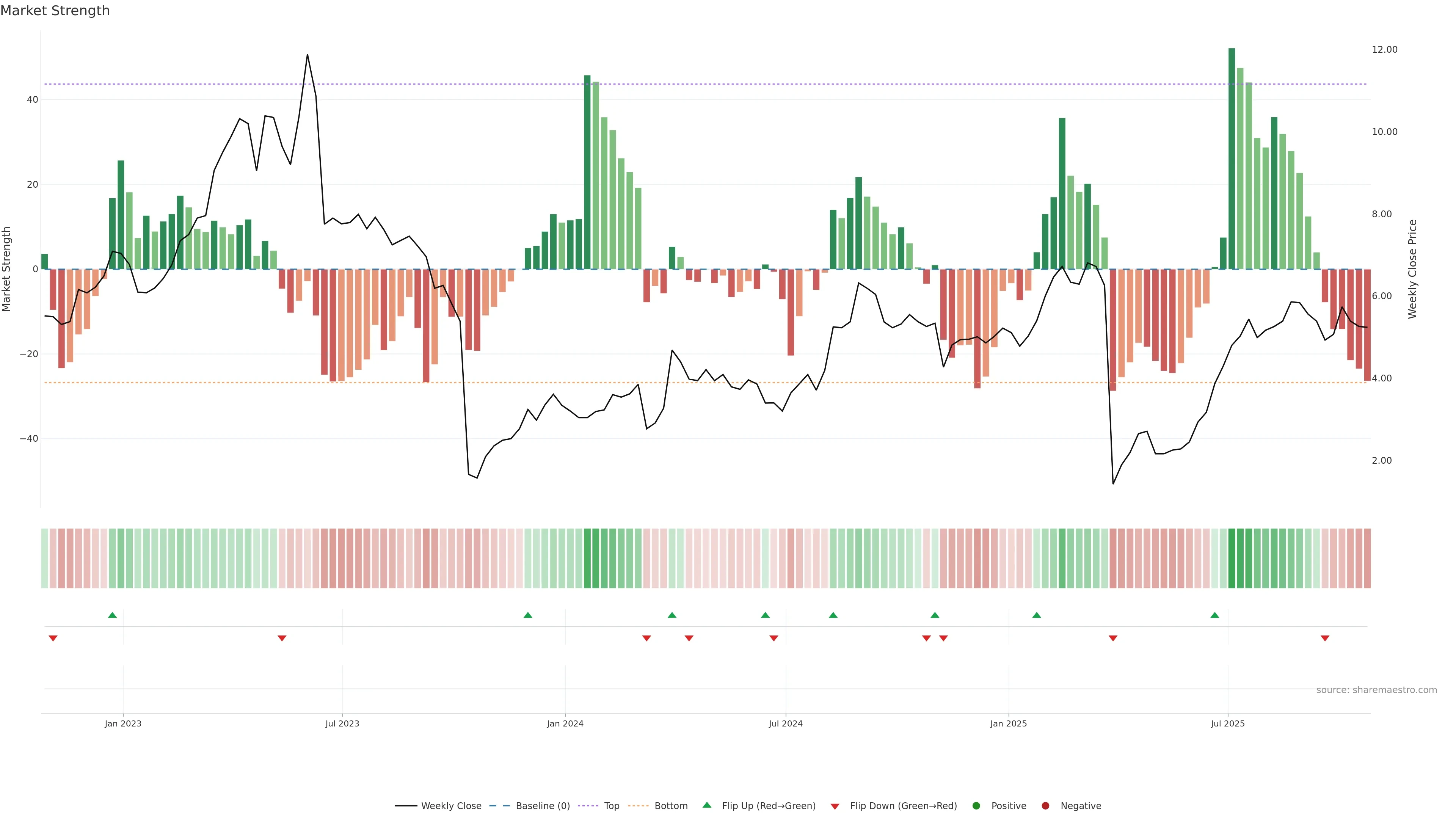Click the rightmost red flip-down triangle marker
The width and height of the screenshot is (1456, 819).
point(1325,638)
